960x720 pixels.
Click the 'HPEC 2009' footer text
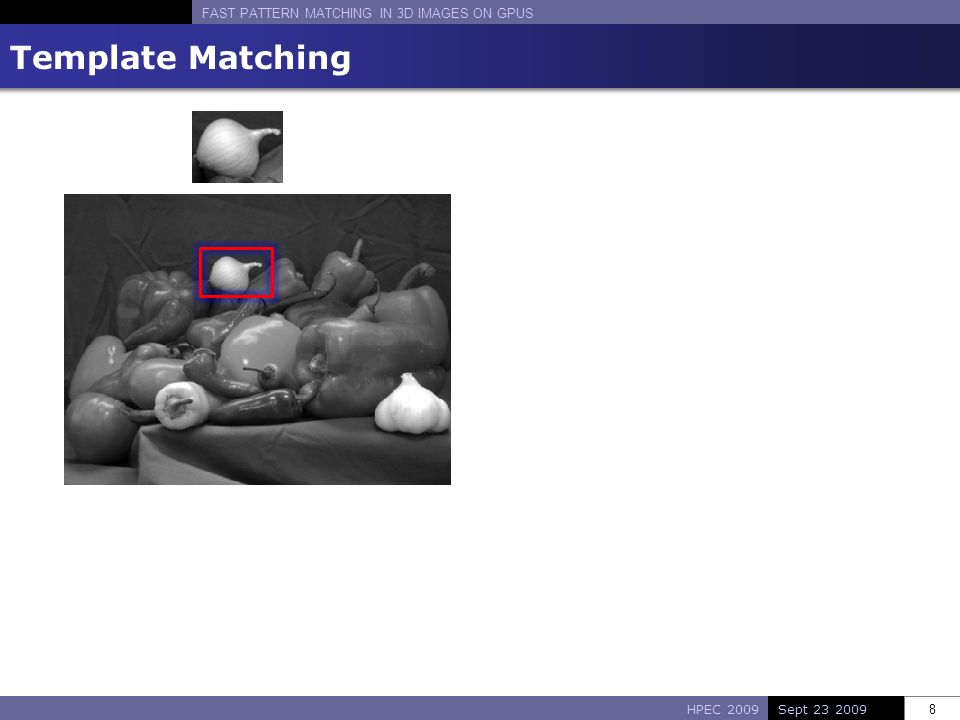click(722, 709)
